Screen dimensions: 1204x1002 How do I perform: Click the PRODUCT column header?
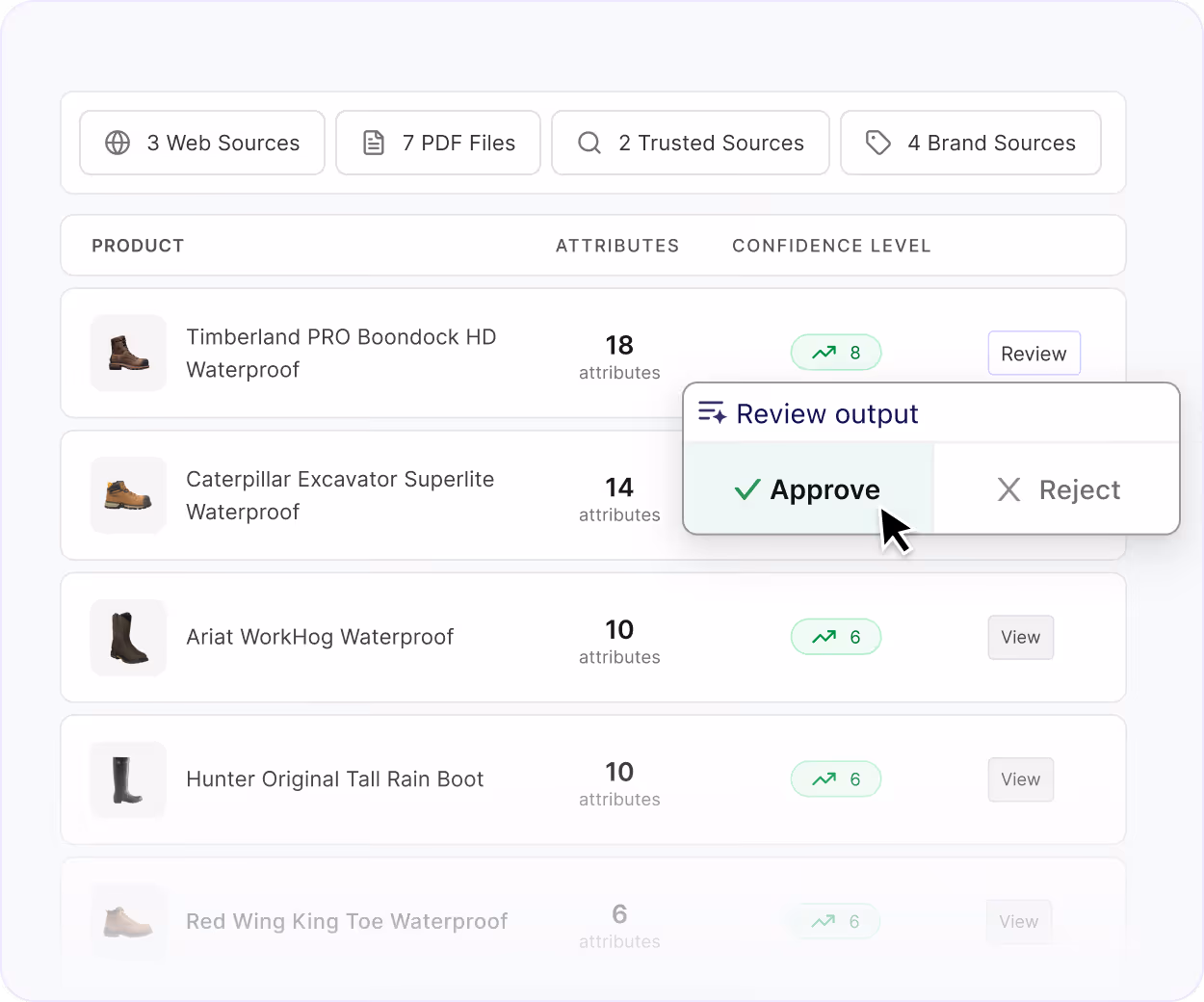point(138,246)
